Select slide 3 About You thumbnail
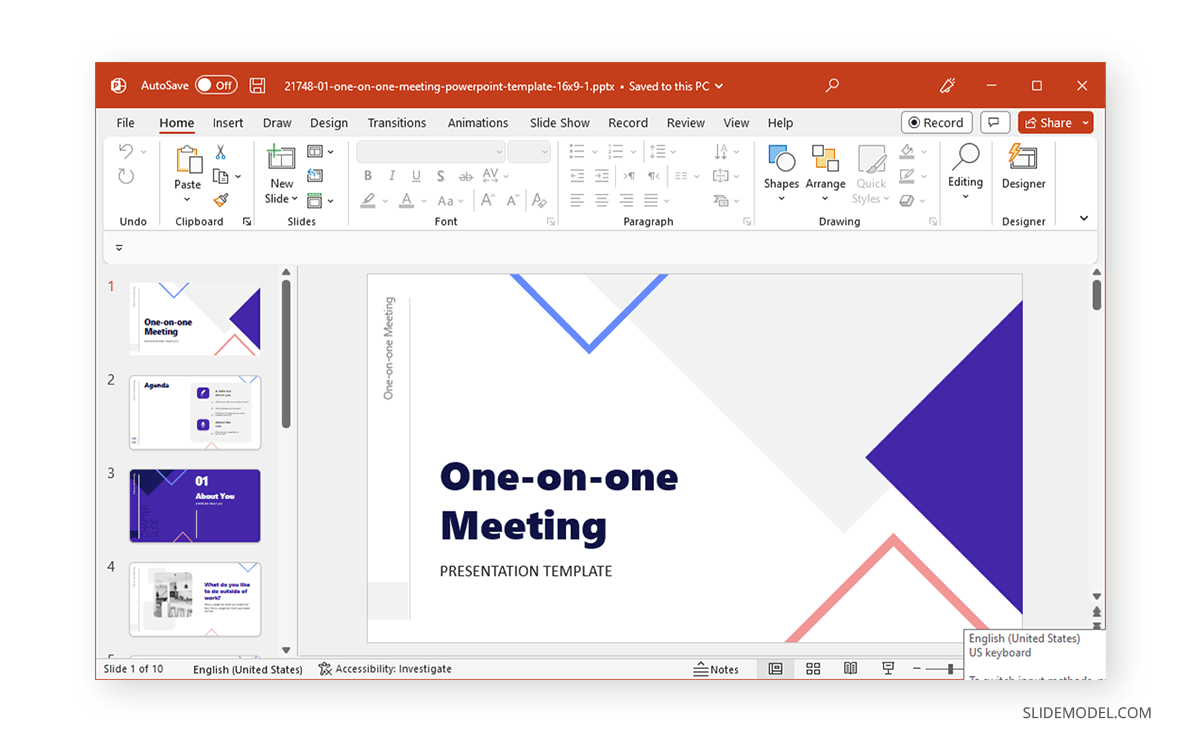Viewport: 1200px width, 743px height. click(195, 506)
